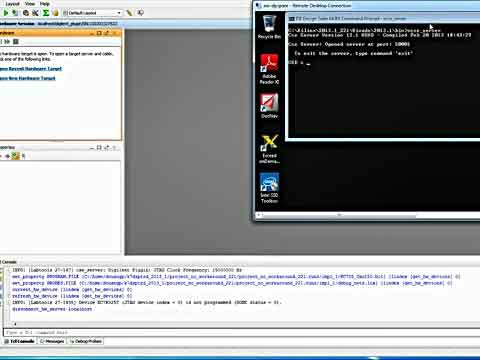
Task: Open the Default Layout dropdown
Action: point(92,13)
